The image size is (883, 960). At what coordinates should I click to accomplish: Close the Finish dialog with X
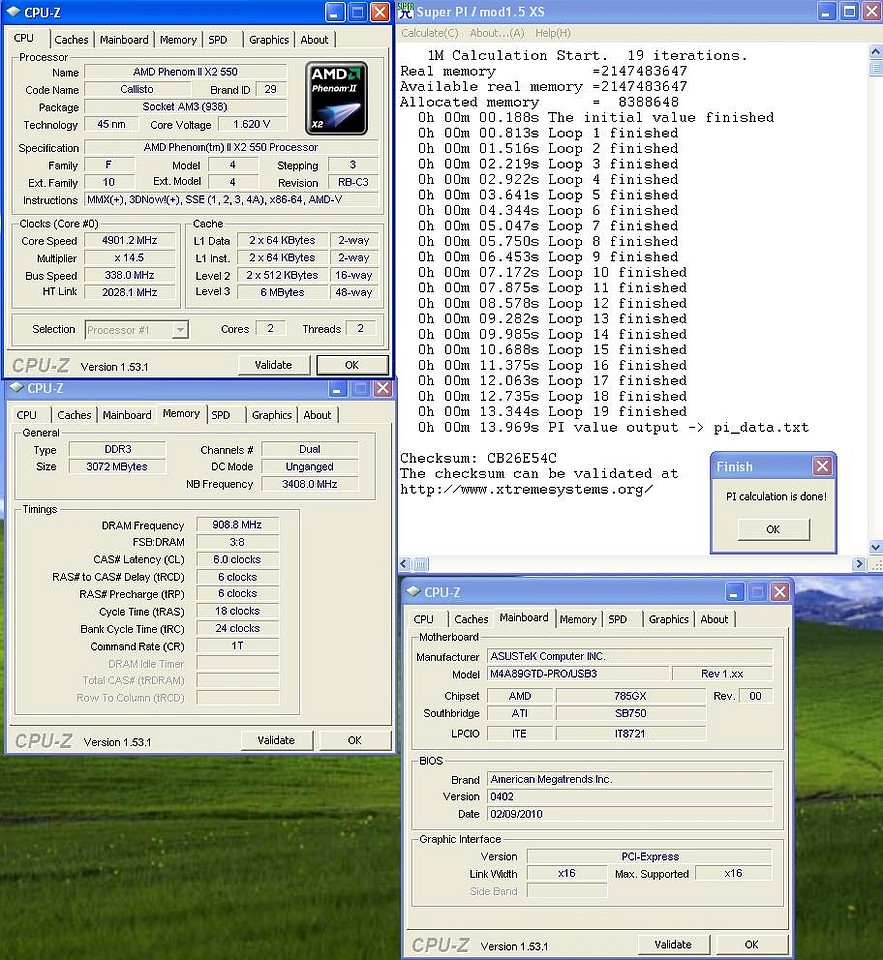point(822,466)
